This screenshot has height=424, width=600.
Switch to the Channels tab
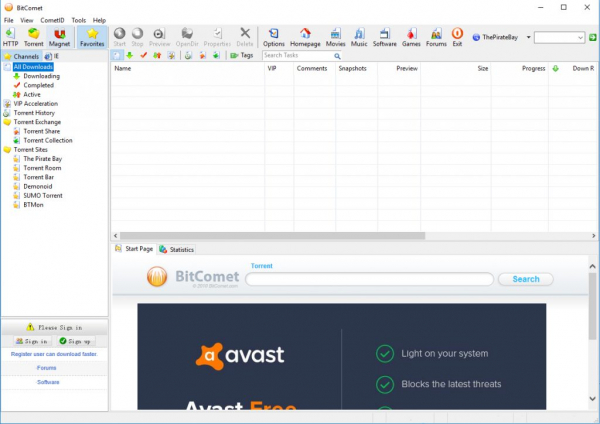21,56
